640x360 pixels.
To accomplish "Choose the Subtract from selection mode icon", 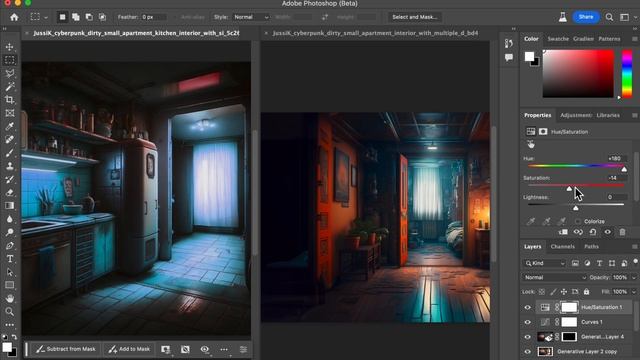I will pyautogui.click(x=89, y=17).
